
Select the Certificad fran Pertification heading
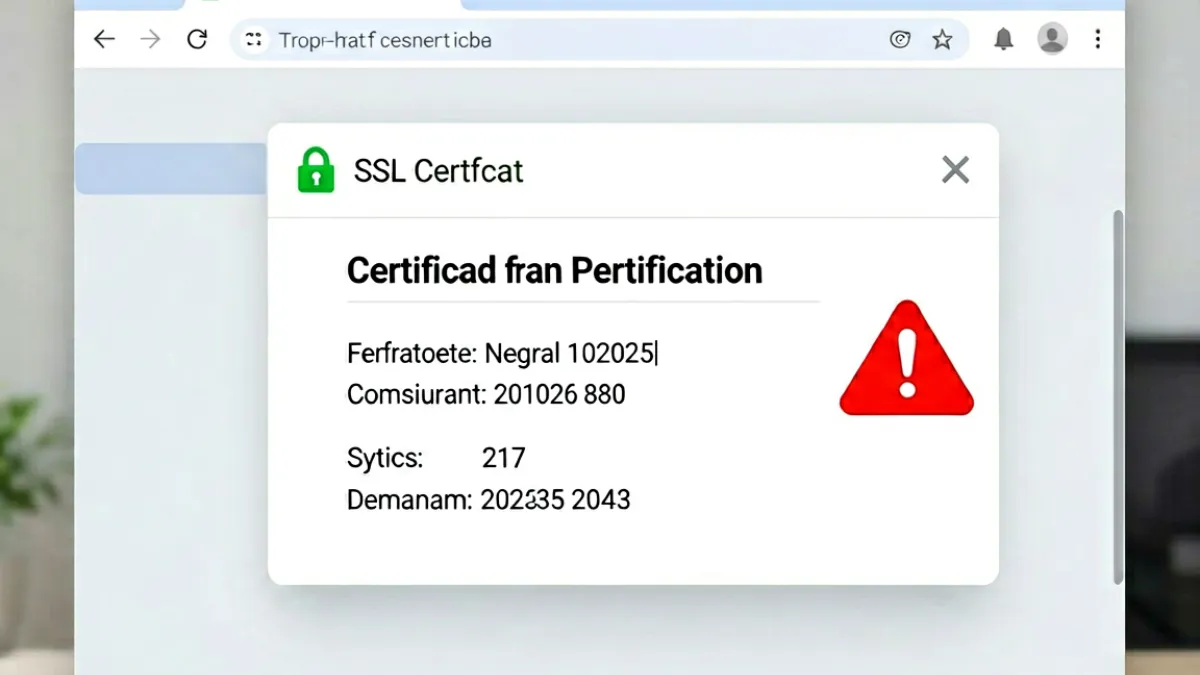click(554, 270)
